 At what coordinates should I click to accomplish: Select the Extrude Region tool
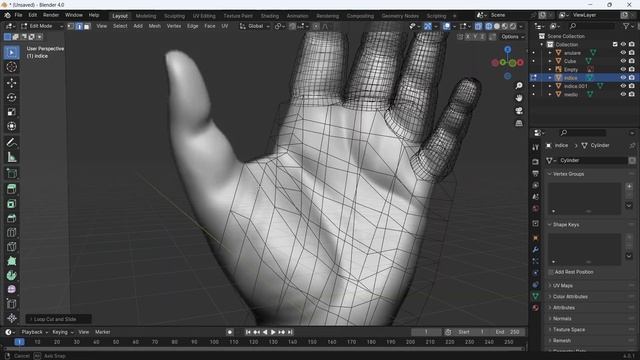[11, 189]
